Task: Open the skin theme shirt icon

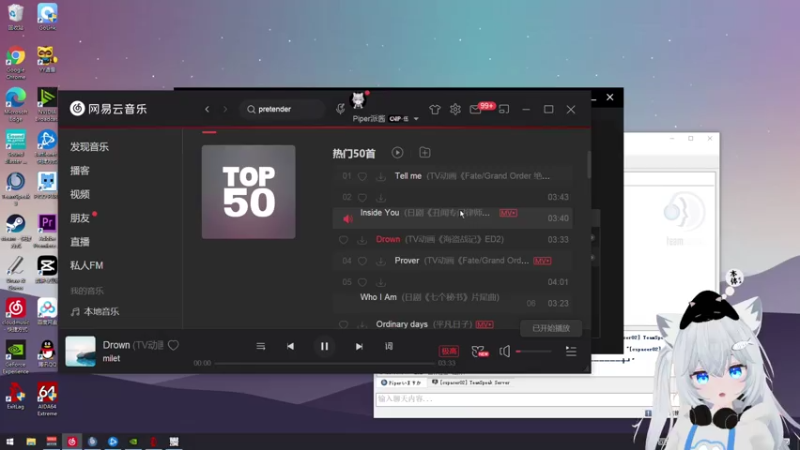Action: [x=435, y=109]
